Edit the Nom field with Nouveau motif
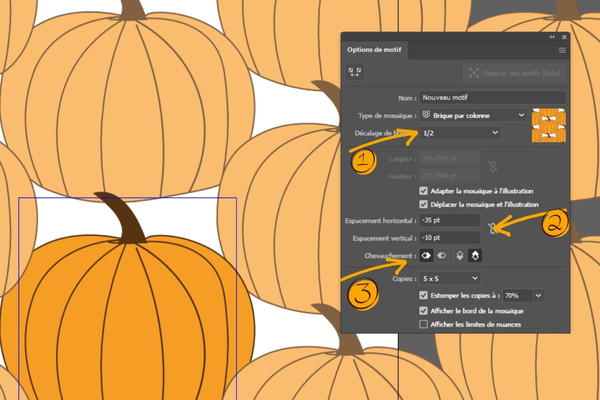This screenshot has height=400, width=600. coord(492,98)
